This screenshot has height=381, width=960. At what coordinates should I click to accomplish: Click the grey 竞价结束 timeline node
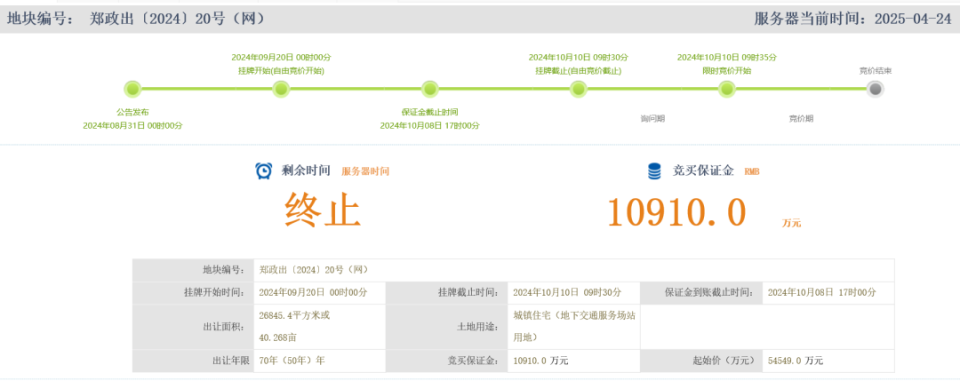coord(876,89)
